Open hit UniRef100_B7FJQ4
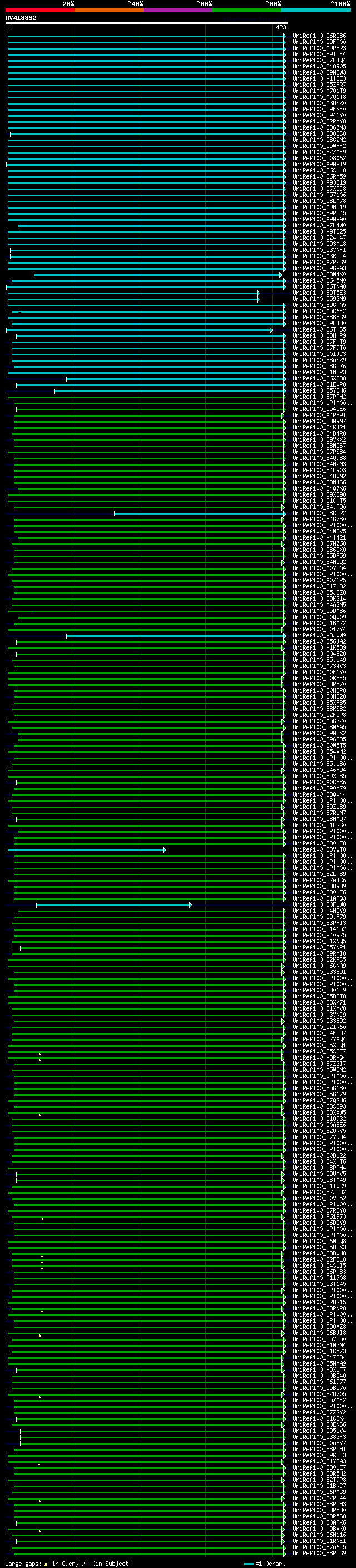Screen dimensions: 356x1568 tap(319, 60)
